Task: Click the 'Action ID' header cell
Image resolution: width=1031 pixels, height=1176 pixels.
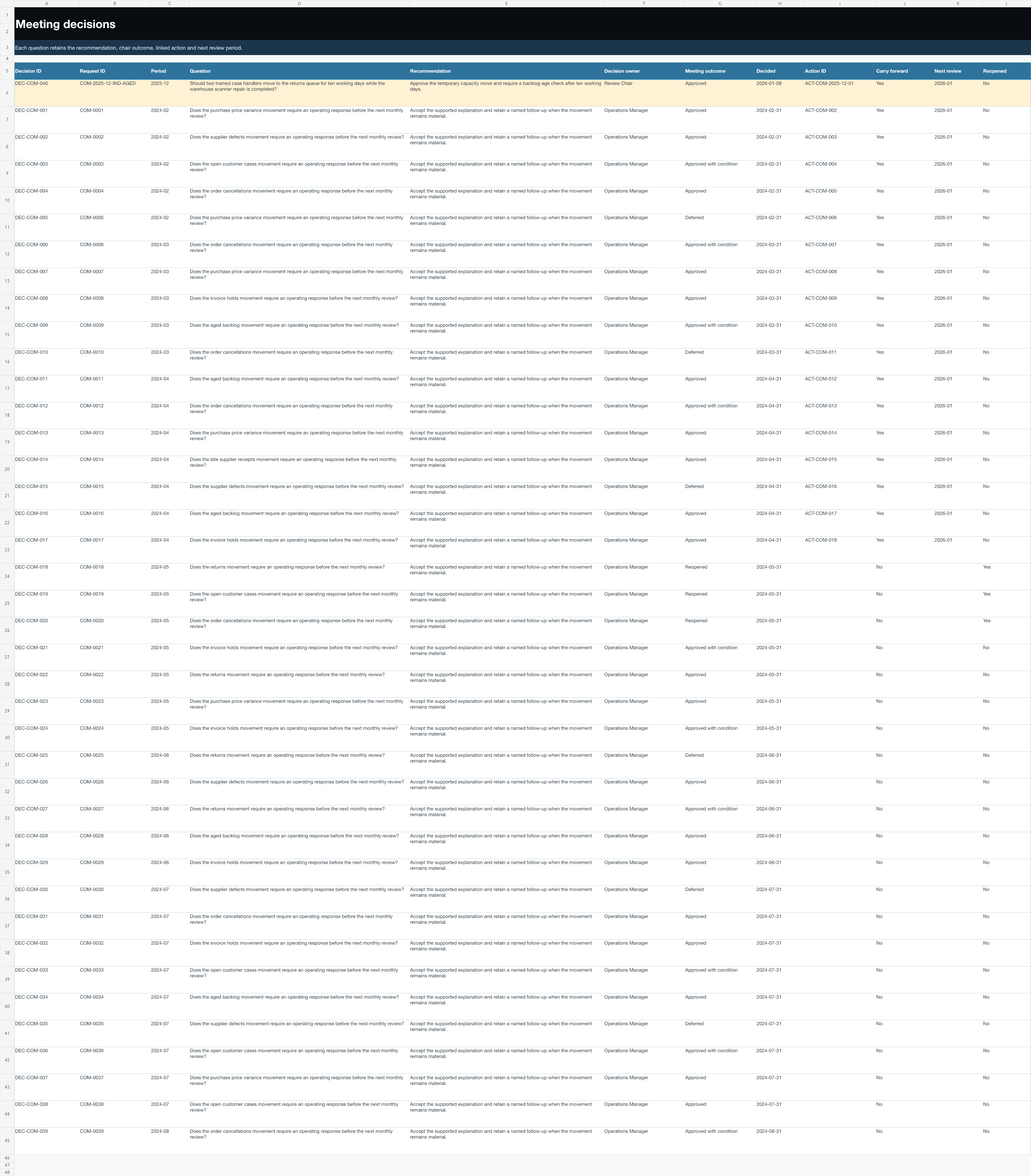Action: 840,71
